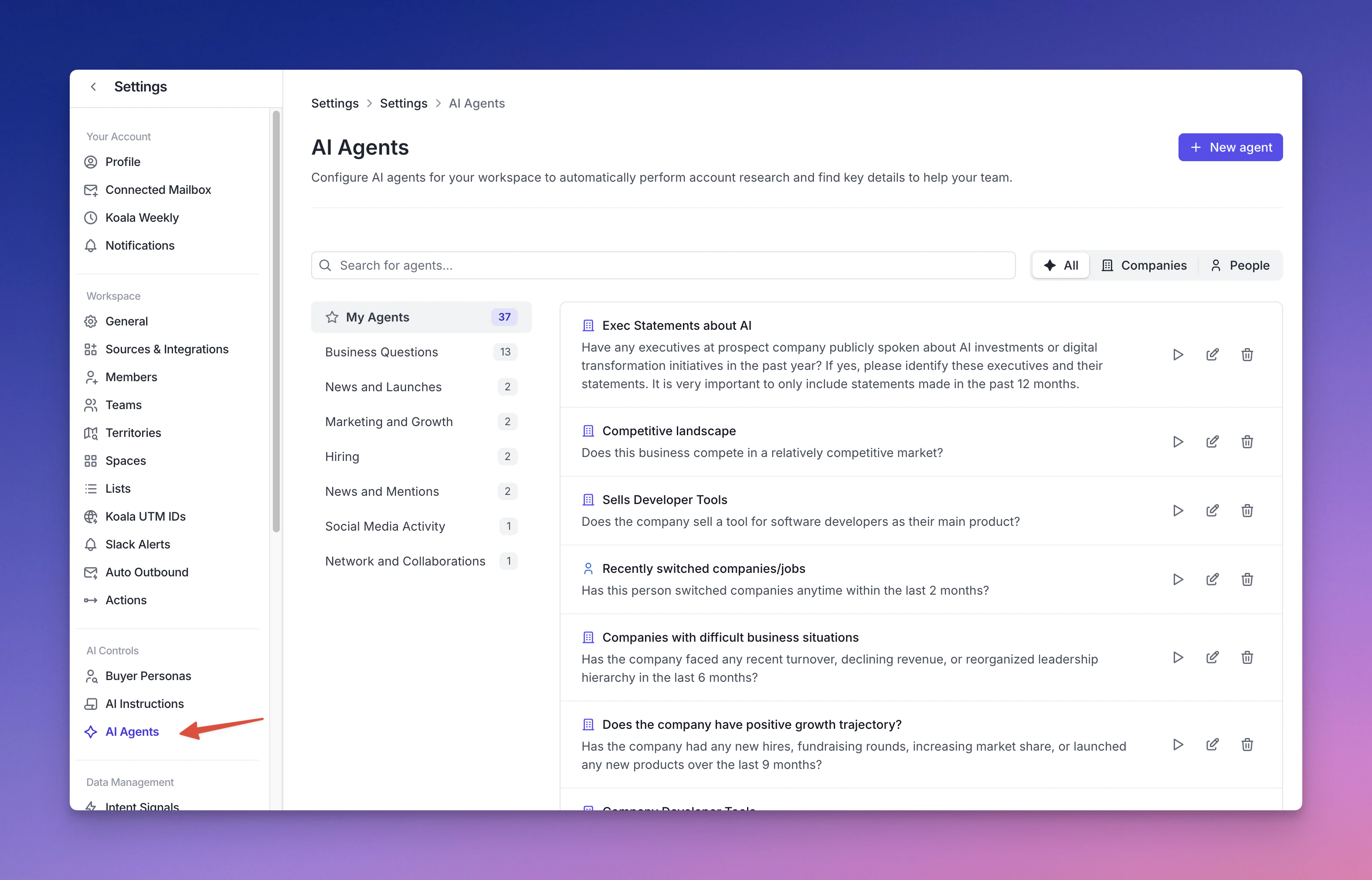This screenshot has width=1372, height=880.
Task: Focus the Search for agents field
Action: [x=663, y=265]
